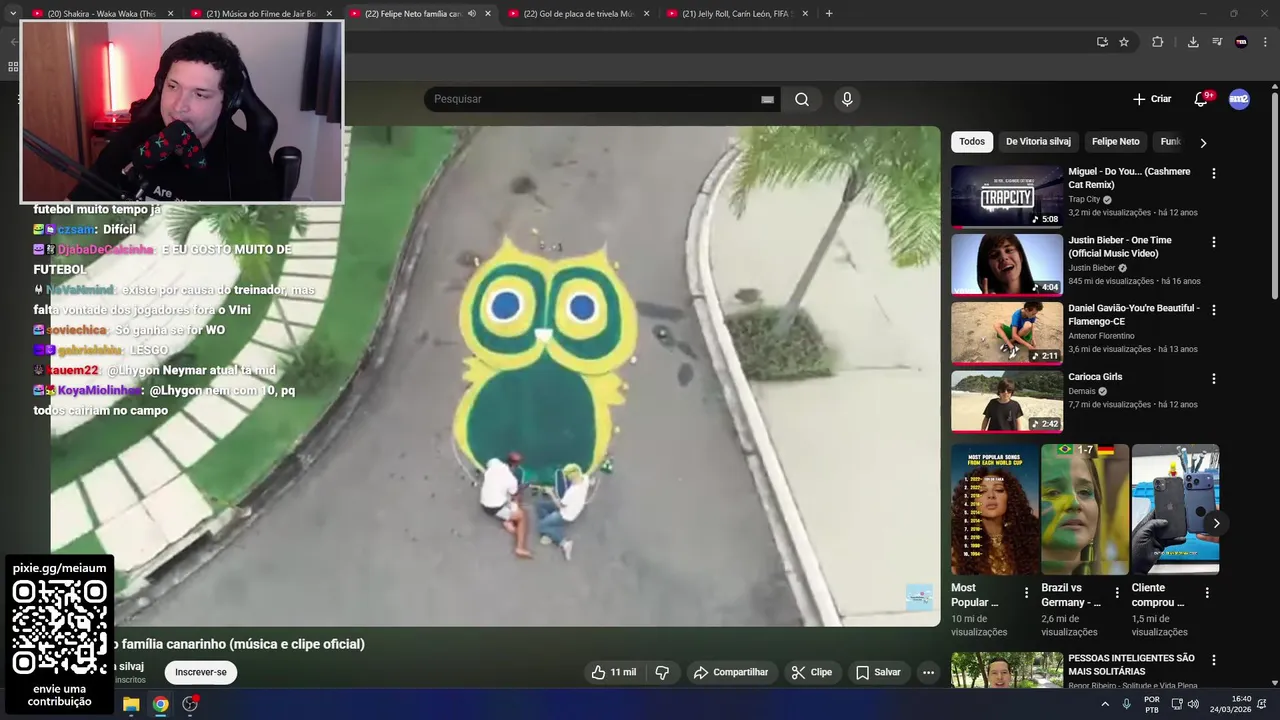Open a new browser tab

point(829,14)
